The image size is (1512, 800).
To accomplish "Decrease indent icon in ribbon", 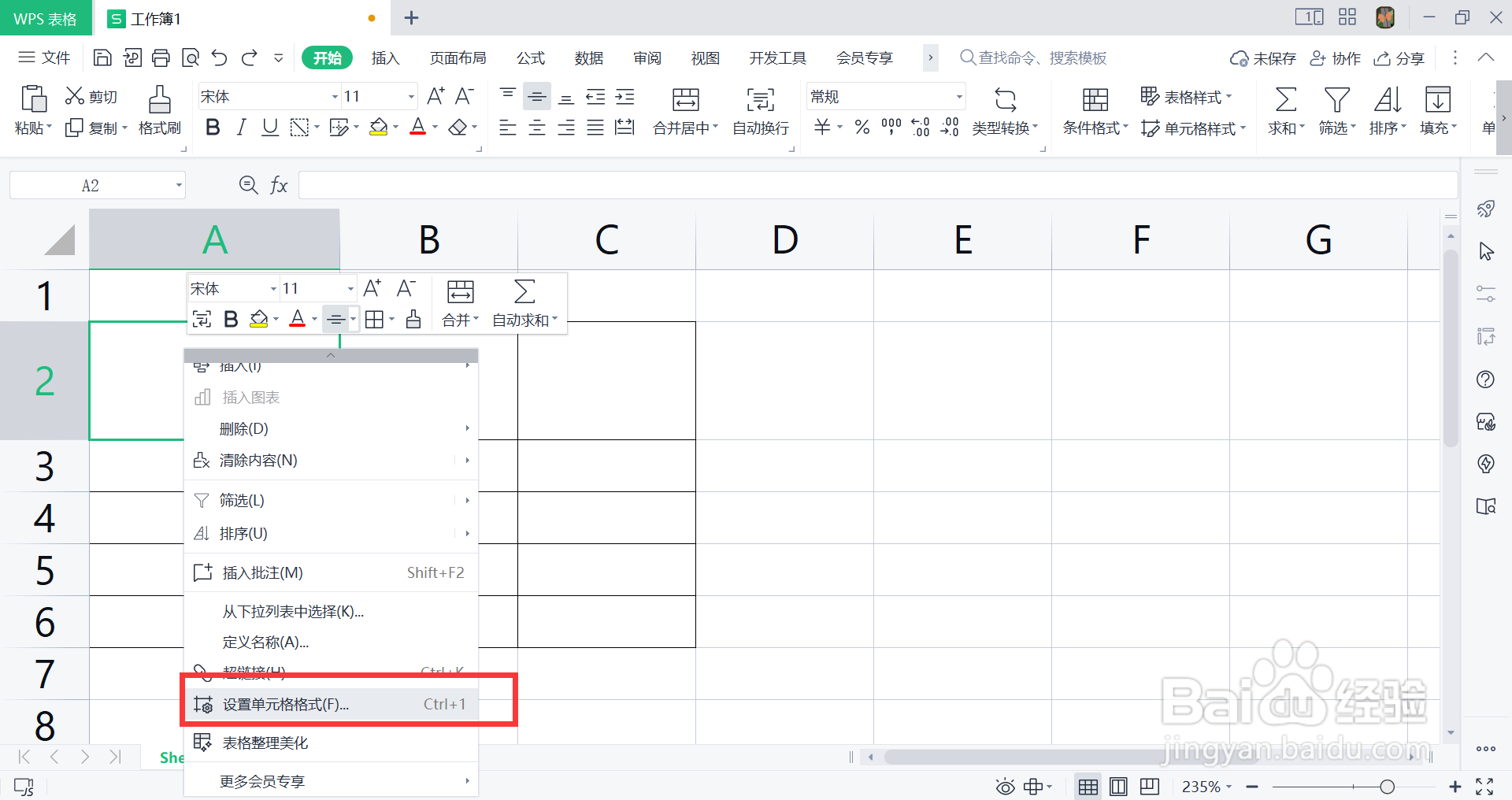I will click(596, 97).
